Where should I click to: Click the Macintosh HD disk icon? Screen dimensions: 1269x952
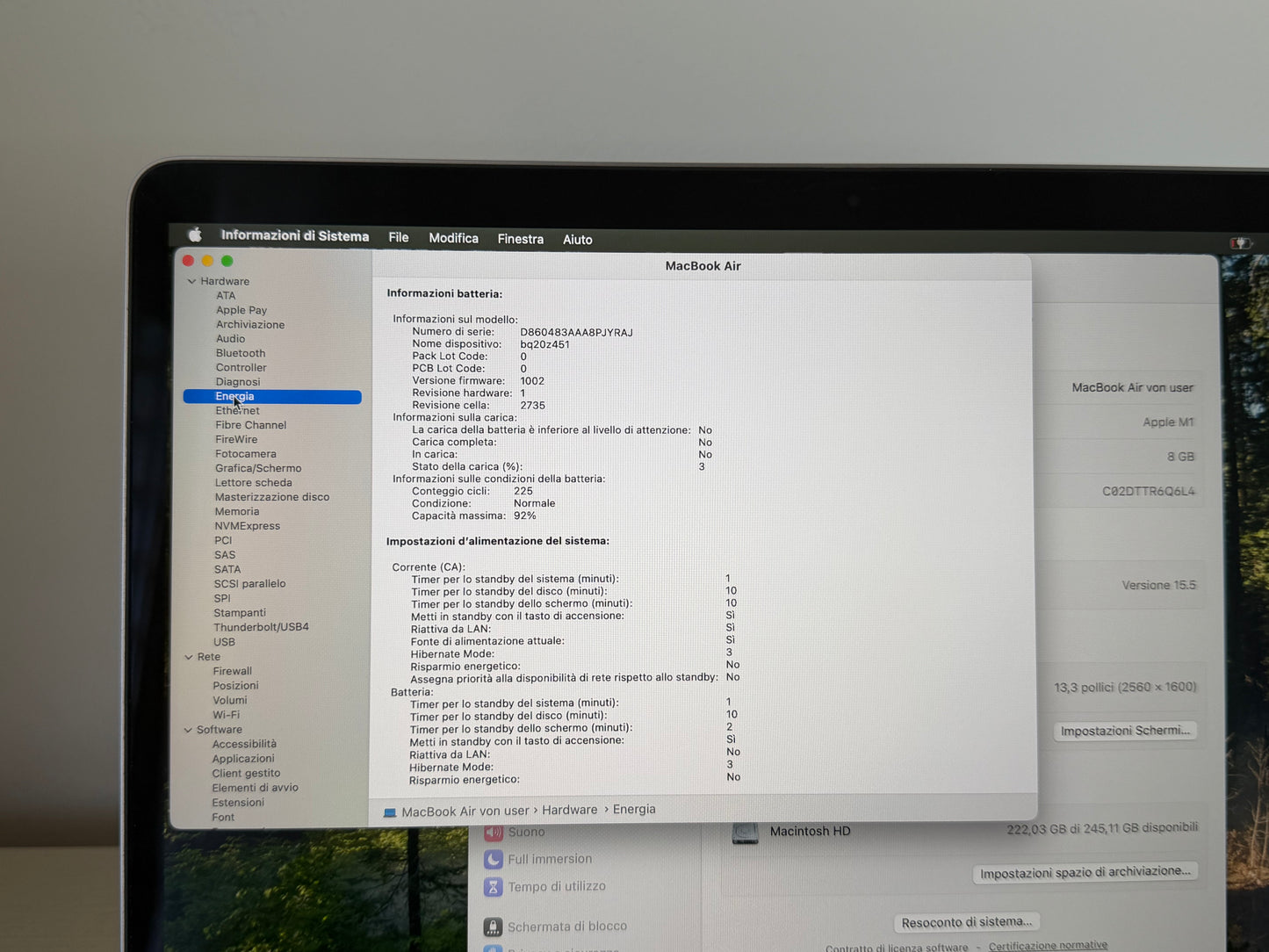745,832
